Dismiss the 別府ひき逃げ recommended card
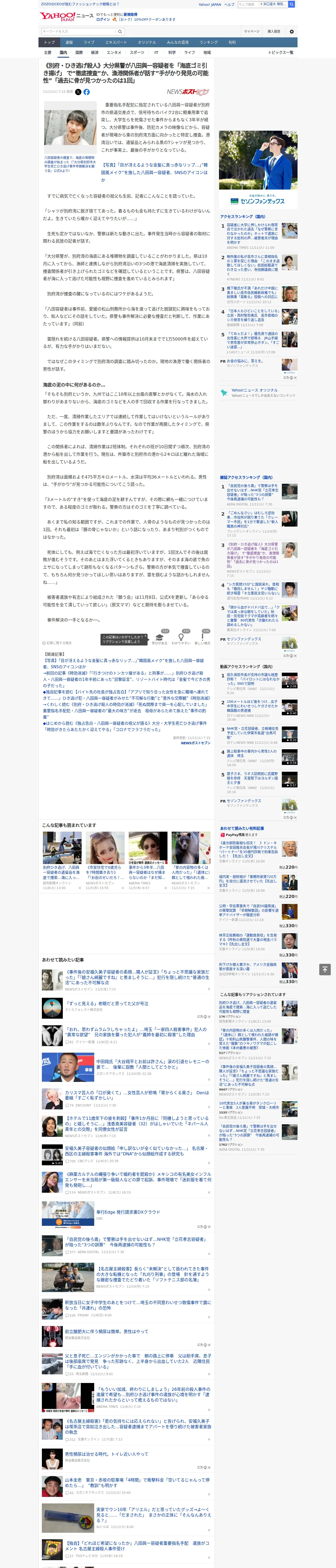This screenshot has height=1568, width=336. [x=79, y=888]
